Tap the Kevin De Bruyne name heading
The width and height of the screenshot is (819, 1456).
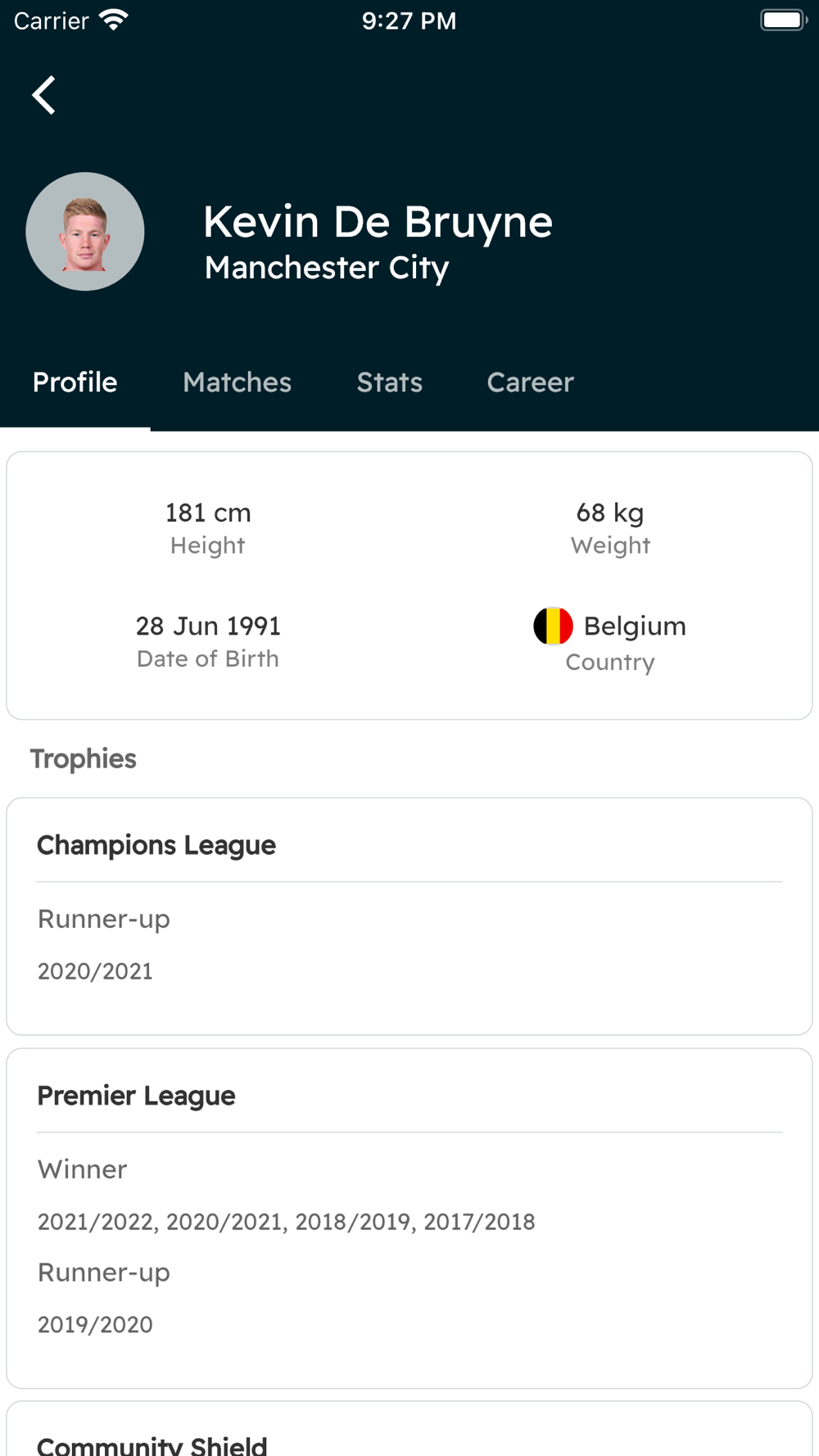pyautogui.click(x=378, y=222)
